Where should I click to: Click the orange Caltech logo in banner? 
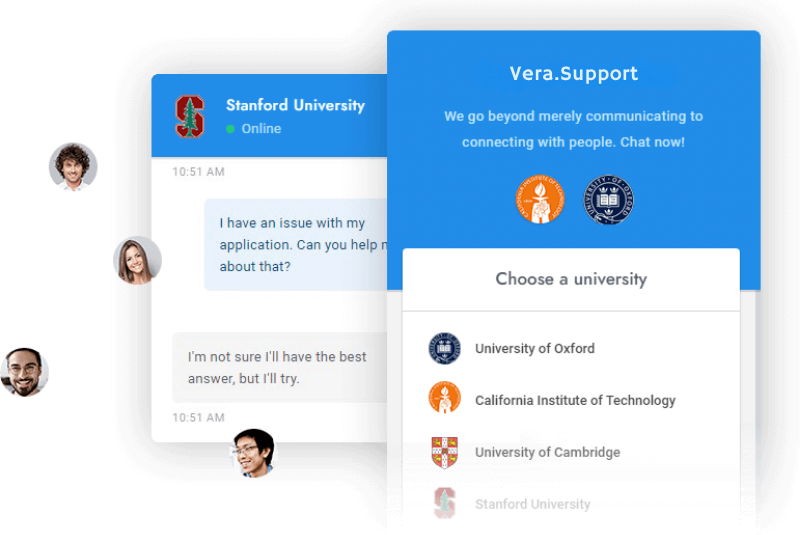540,199
